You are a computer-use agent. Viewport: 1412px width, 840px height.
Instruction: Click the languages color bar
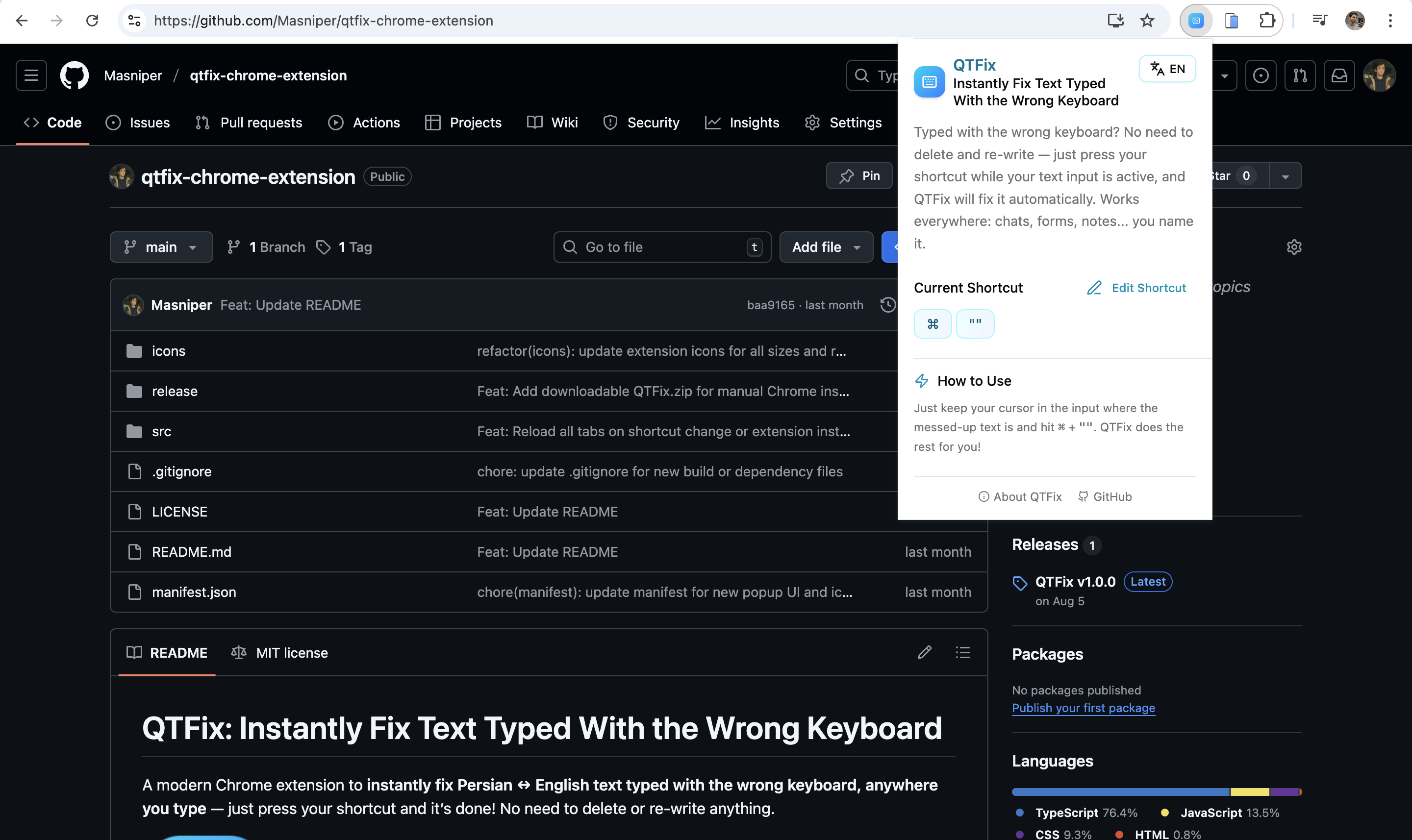click(1156, 792)
